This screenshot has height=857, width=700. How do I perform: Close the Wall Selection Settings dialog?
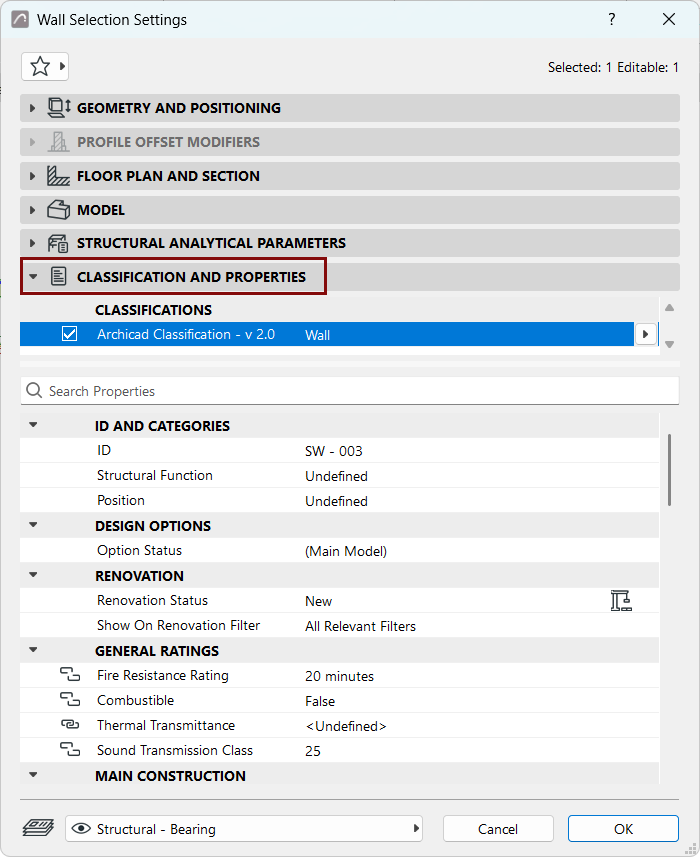pos(669,20)
